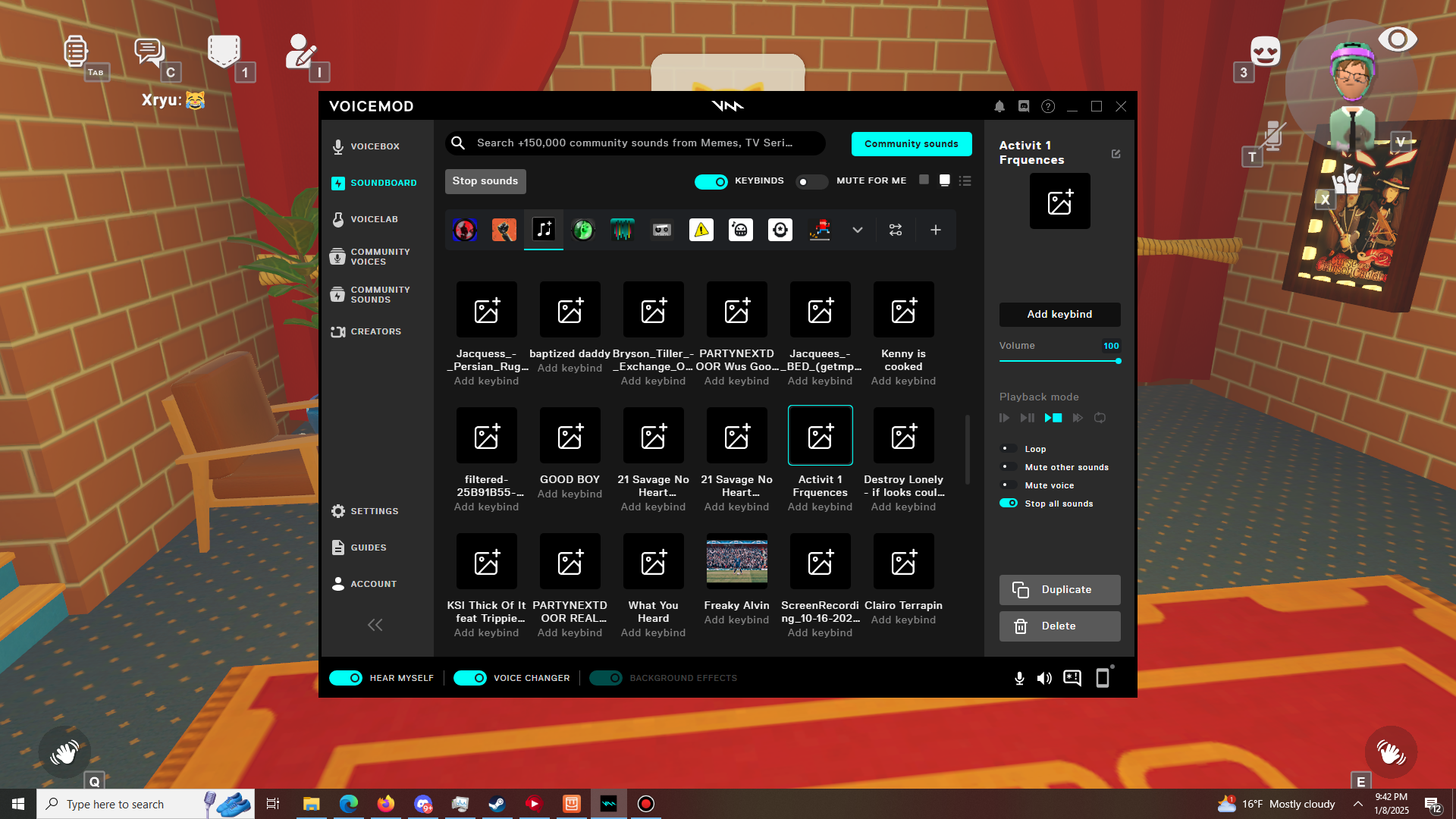1456x819 pixels.
Task: Adjust the Volume slider handle
Action: (x=1119, y=361)
